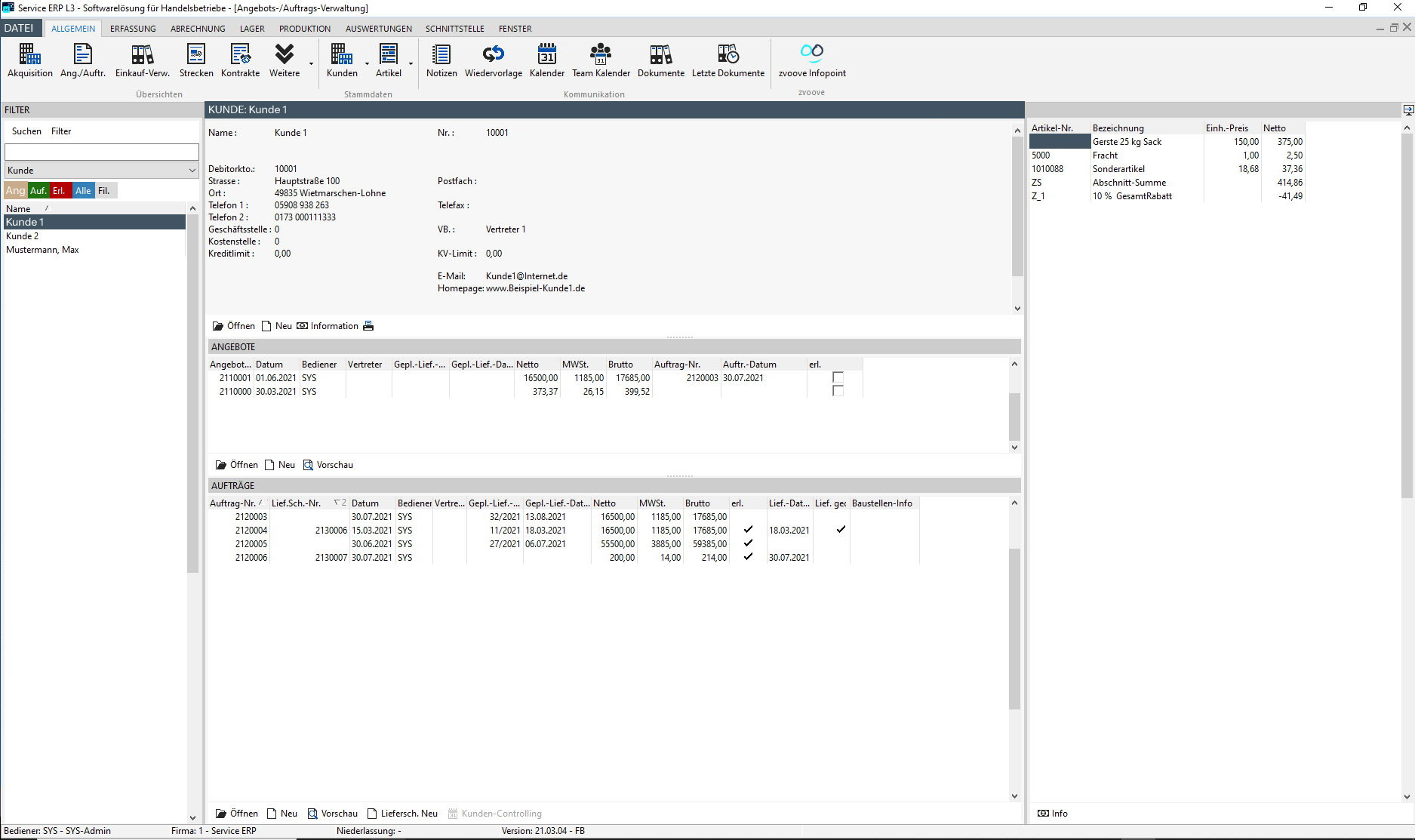Click into the Suchen input field

pyautogui.click(x=102, y=152)
